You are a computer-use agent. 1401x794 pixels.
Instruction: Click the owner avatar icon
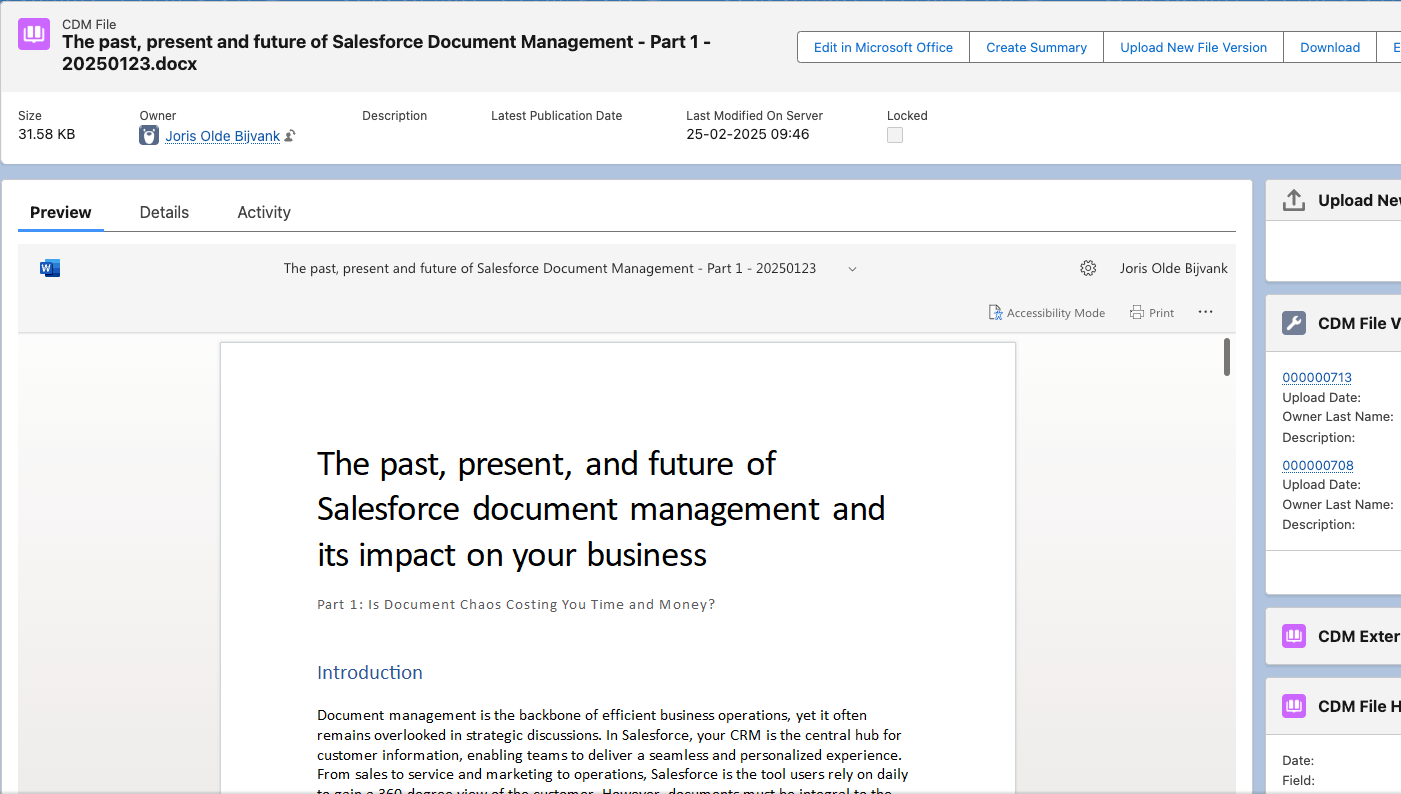pyautogui.click(x=149, y=136)
